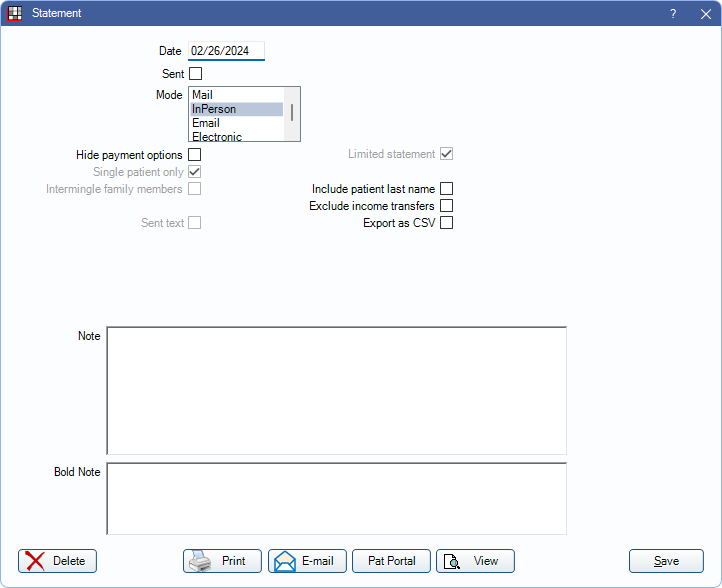Open help using the question mark
This screenshot has width=722, height=588.
click(x=673, y=14)
